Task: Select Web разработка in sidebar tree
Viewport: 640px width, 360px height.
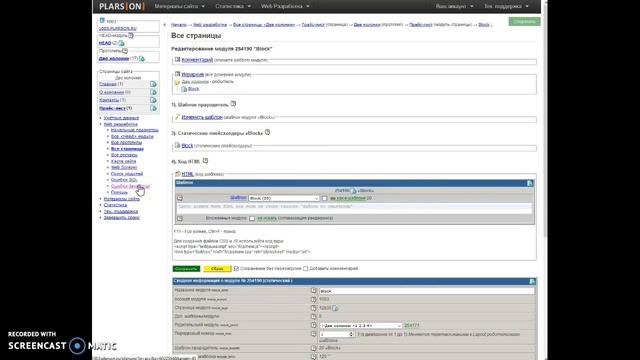Action: [120, 124]
